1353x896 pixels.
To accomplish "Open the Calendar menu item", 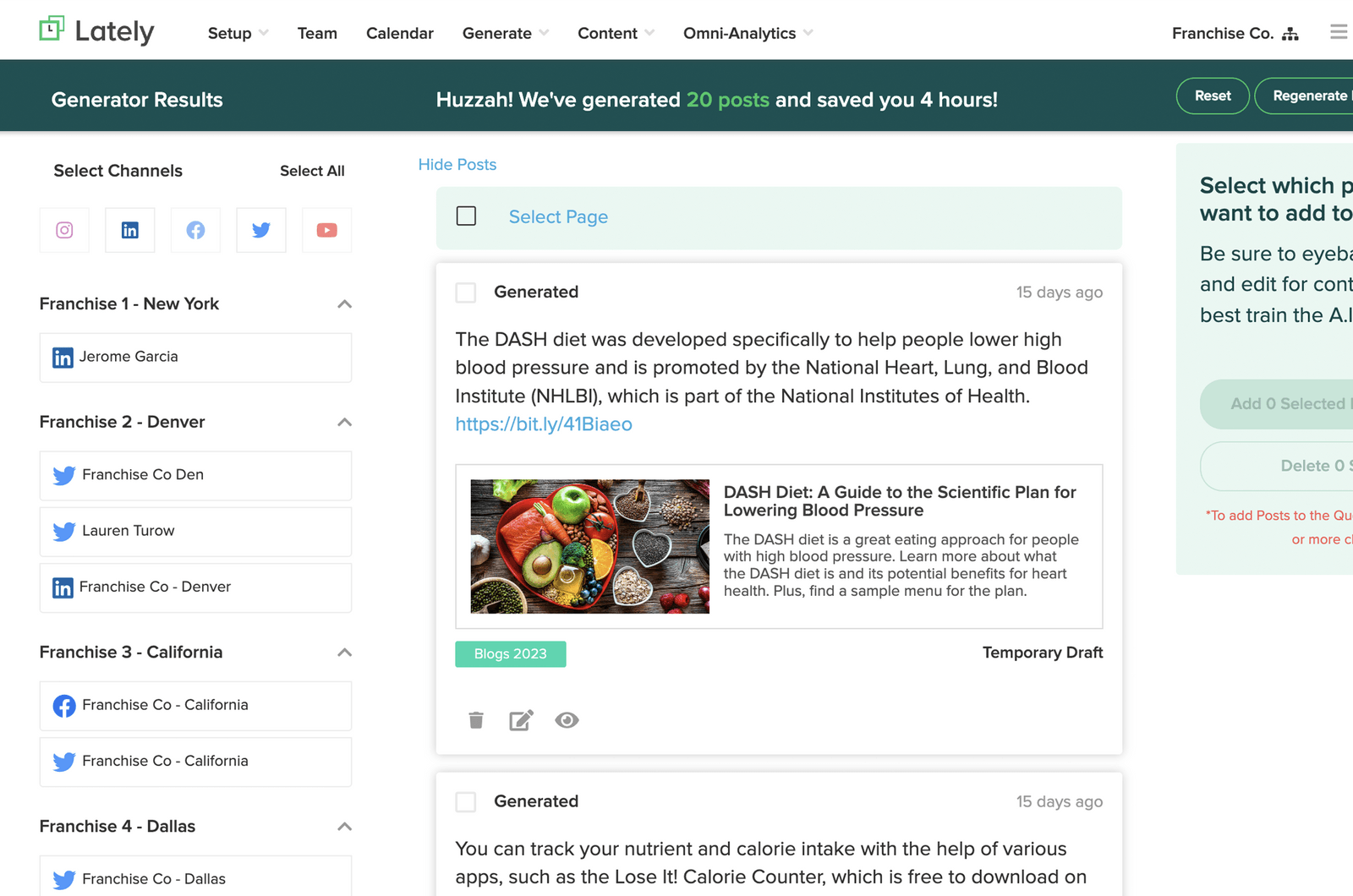I will pos(399,33).
